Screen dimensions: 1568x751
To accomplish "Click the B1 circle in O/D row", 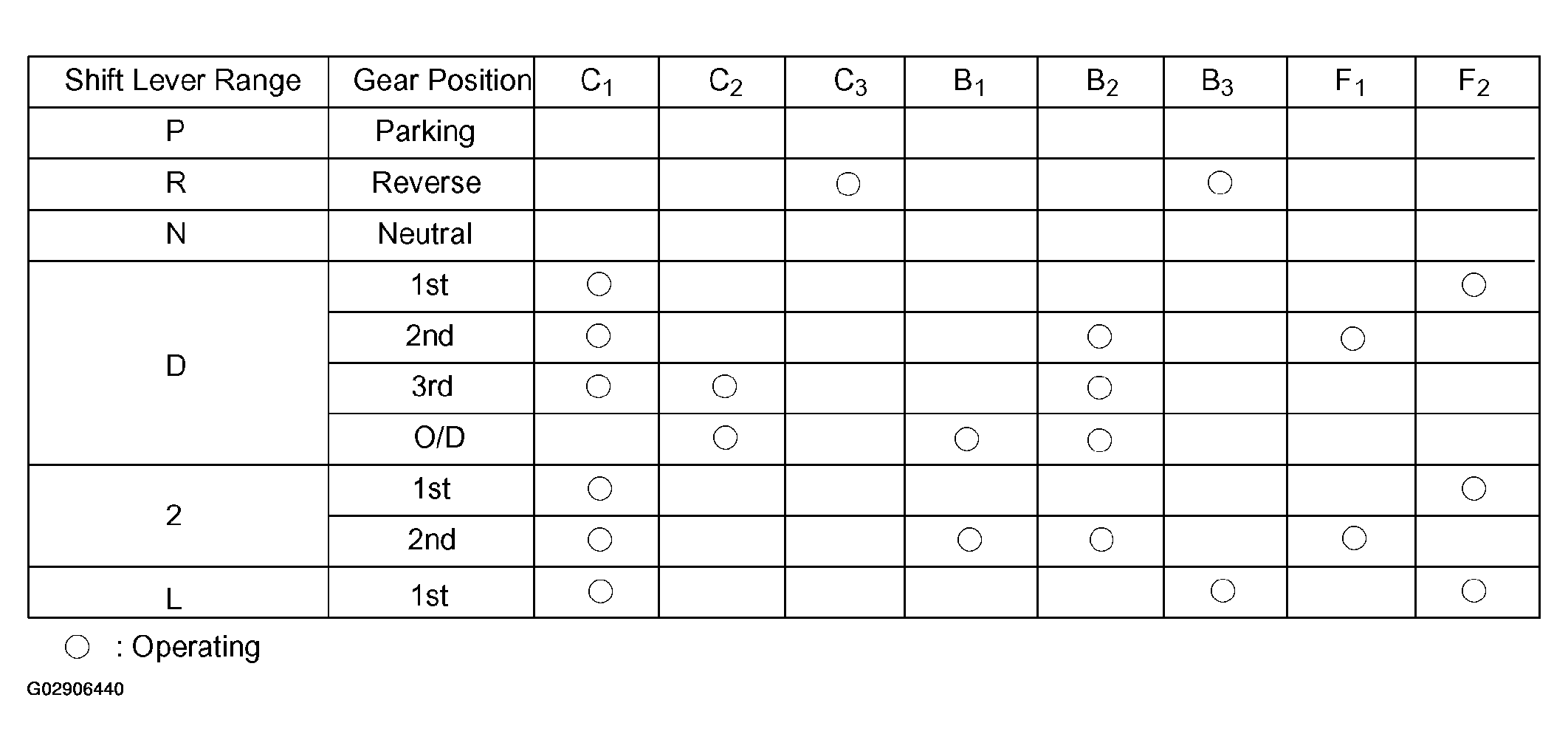I will [x=966, y=439].
